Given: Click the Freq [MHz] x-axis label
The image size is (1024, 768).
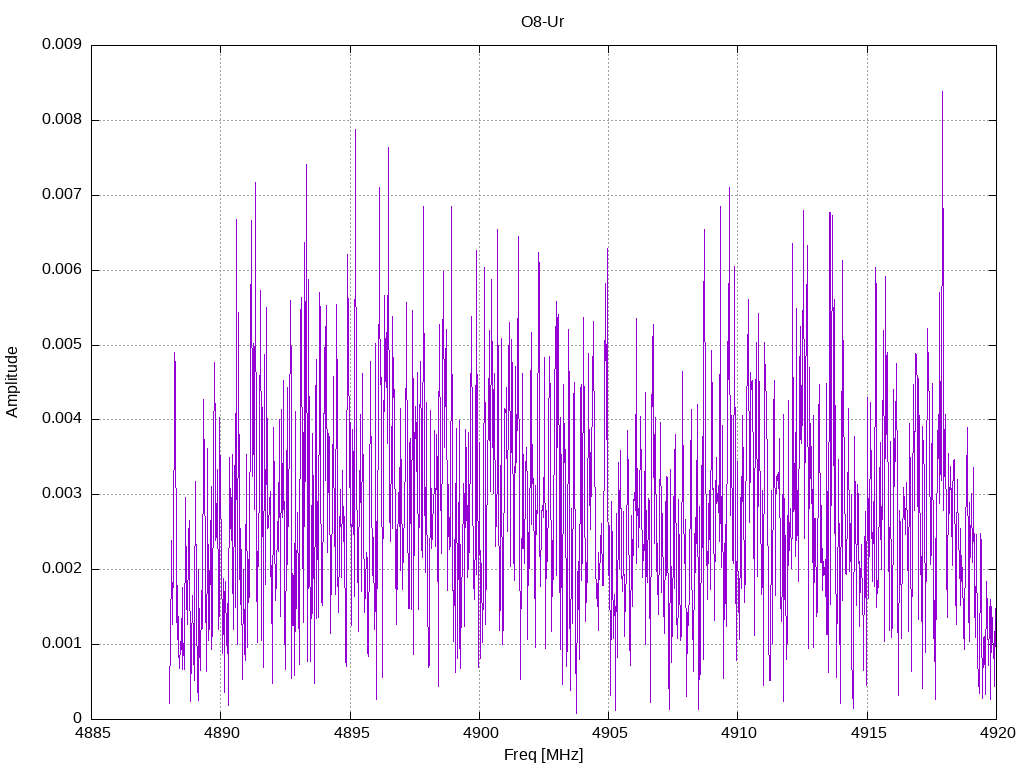Looking at the screenshot, I should tap(543, 755).
